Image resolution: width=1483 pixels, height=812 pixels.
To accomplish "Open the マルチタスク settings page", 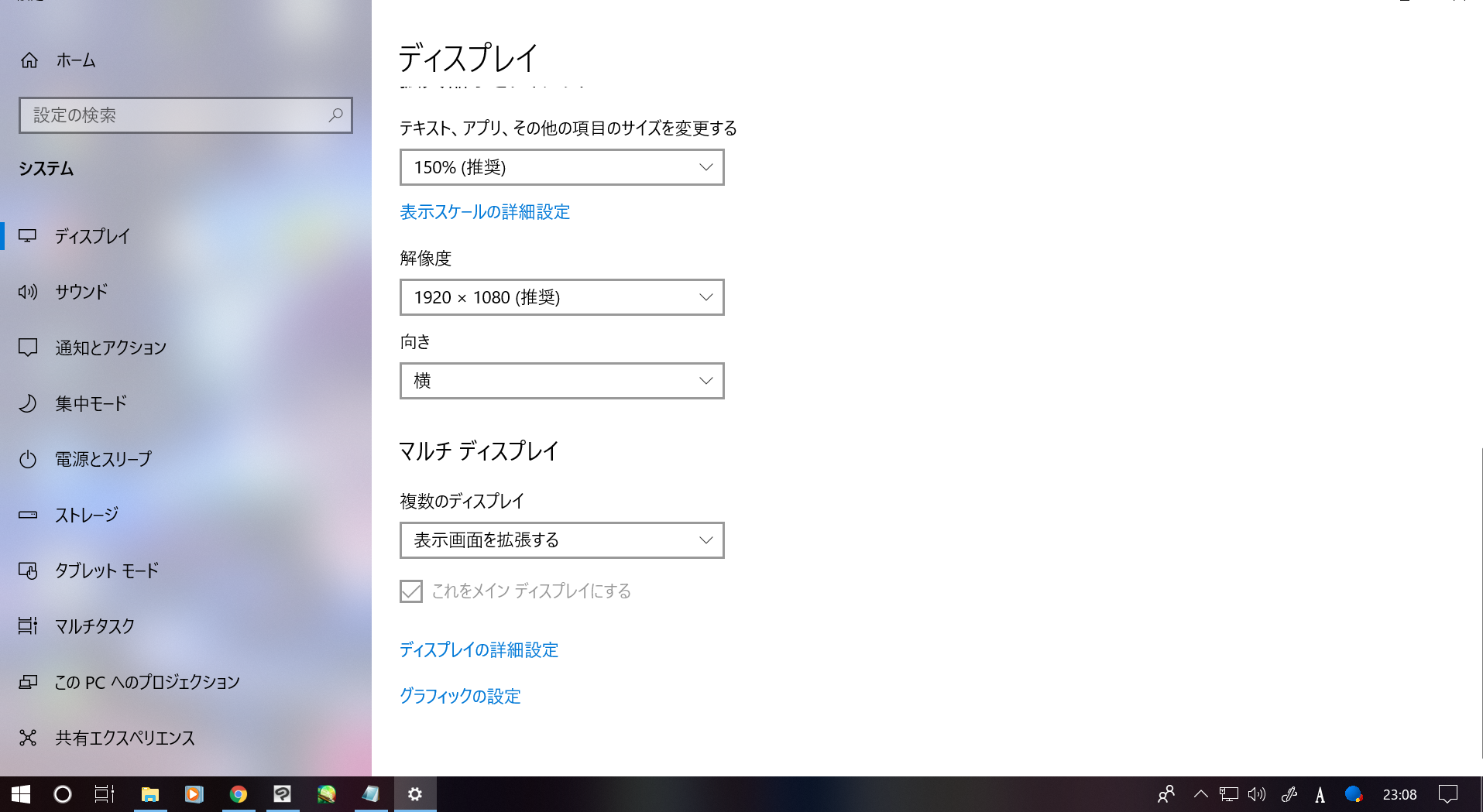I will click(186, 626).
